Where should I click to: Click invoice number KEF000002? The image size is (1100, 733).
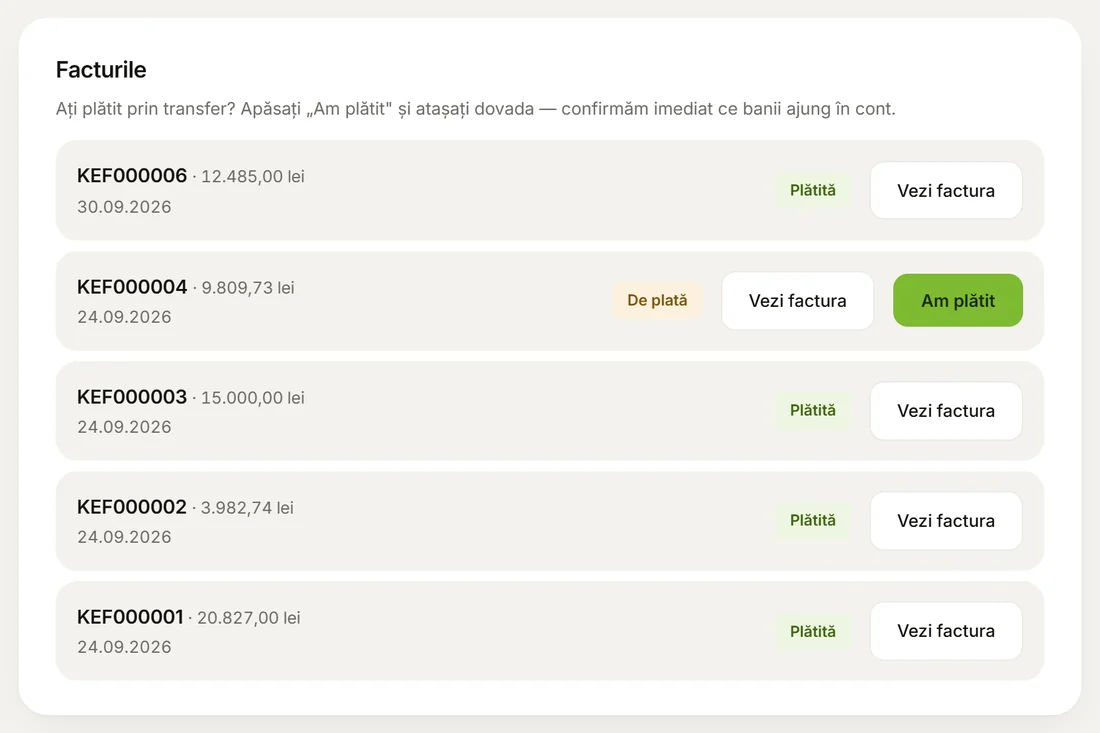tap(132, 507)
